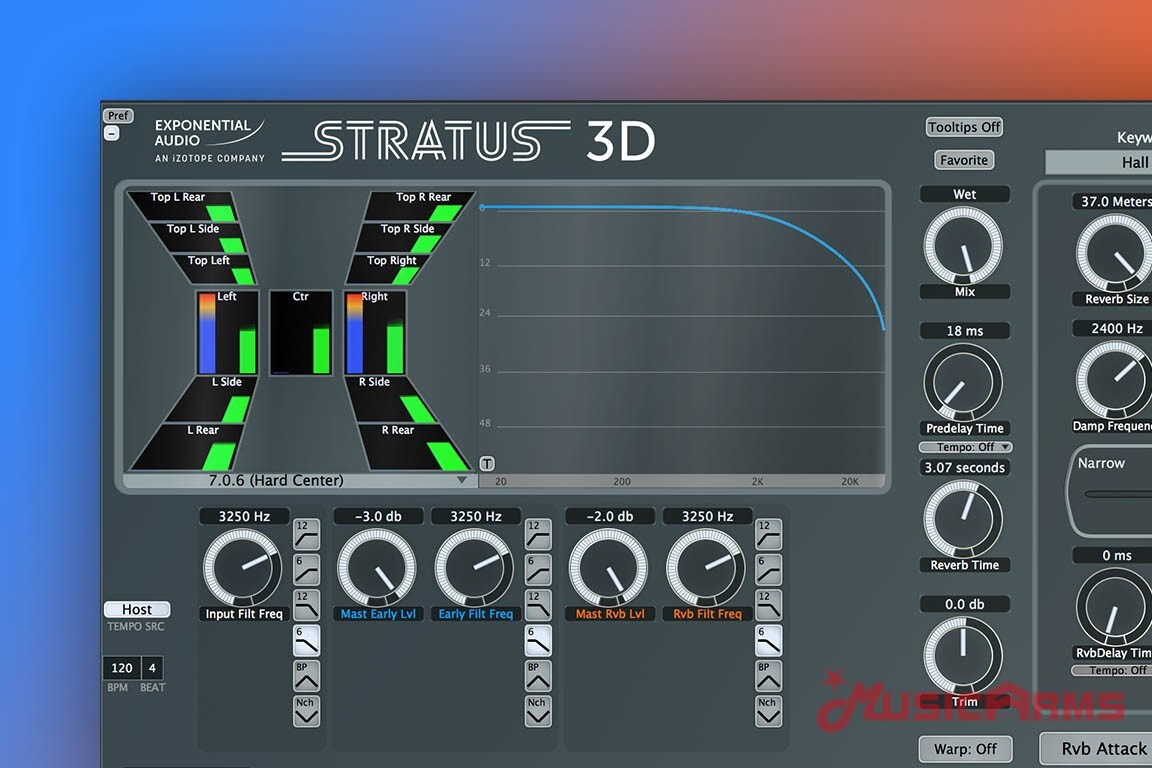Open the Pref menu

(118, 116)
